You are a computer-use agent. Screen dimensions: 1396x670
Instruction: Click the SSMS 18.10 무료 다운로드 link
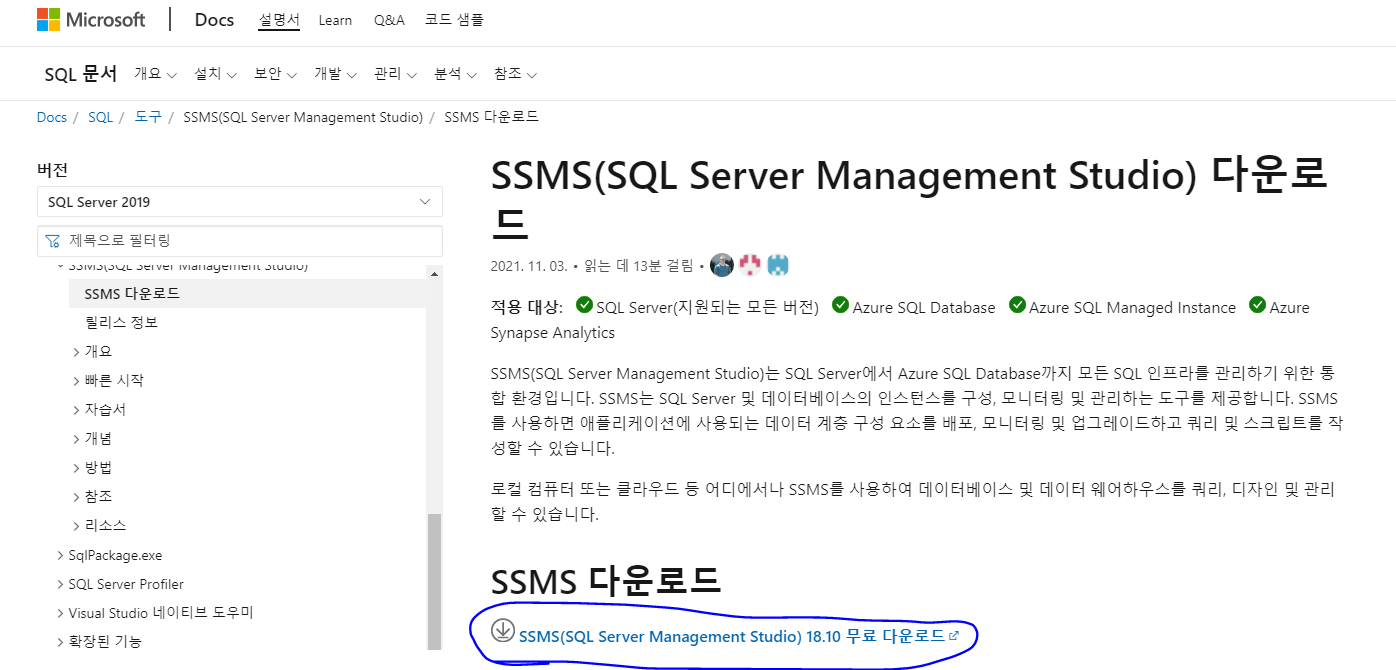(739, 636)
